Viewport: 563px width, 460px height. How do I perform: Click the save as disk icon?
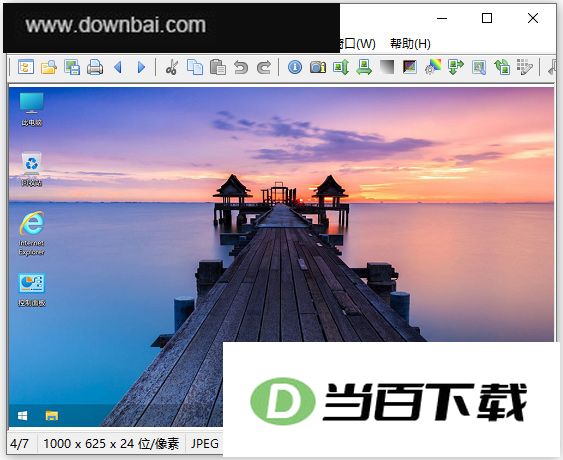click(x=72, y=67)
